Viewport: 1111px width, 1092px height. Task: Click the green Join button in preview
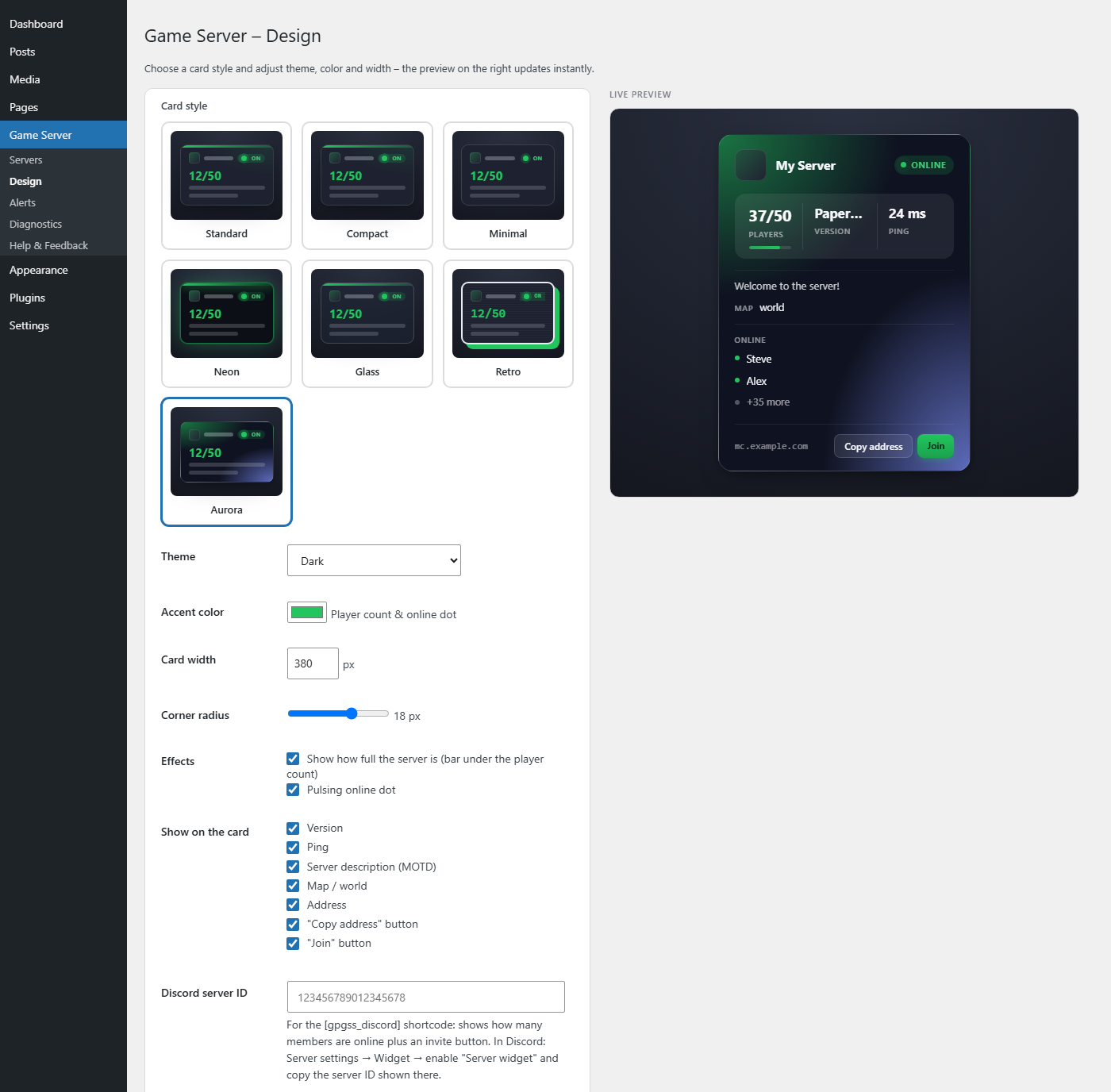(936, 446)
